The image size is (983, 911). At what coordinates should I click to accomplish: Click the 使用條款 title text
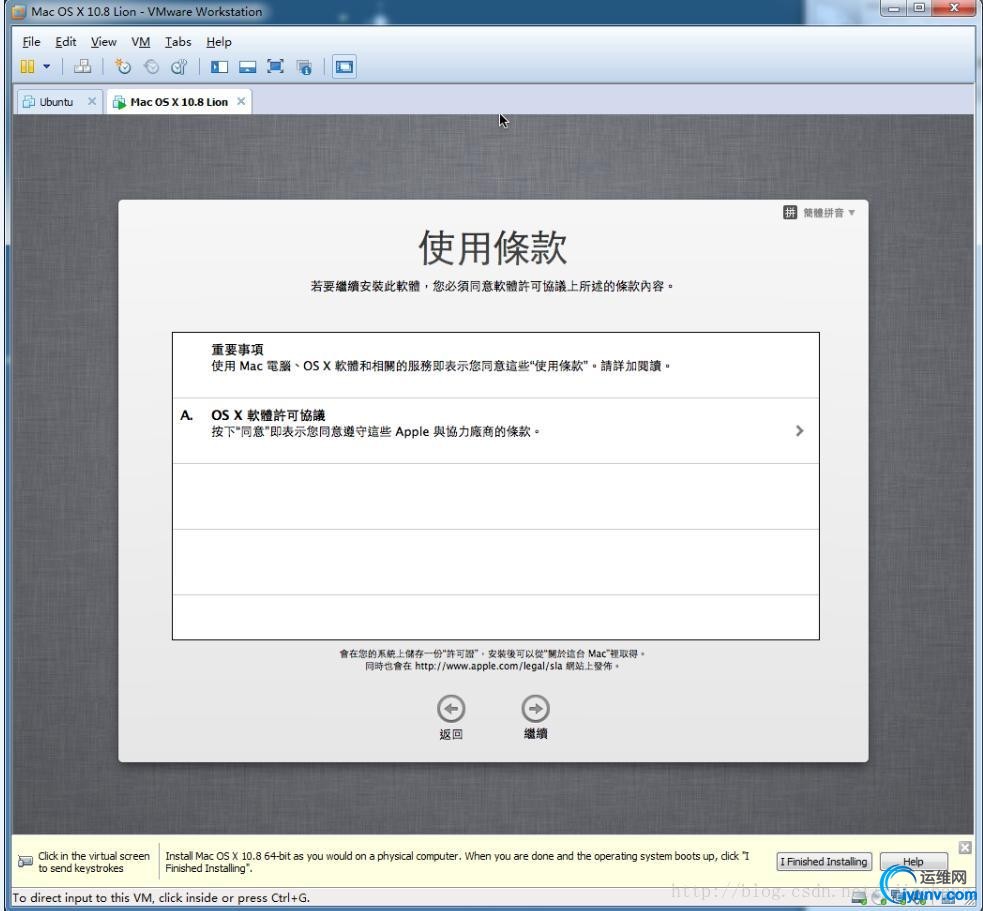click(x=493, y=248)
